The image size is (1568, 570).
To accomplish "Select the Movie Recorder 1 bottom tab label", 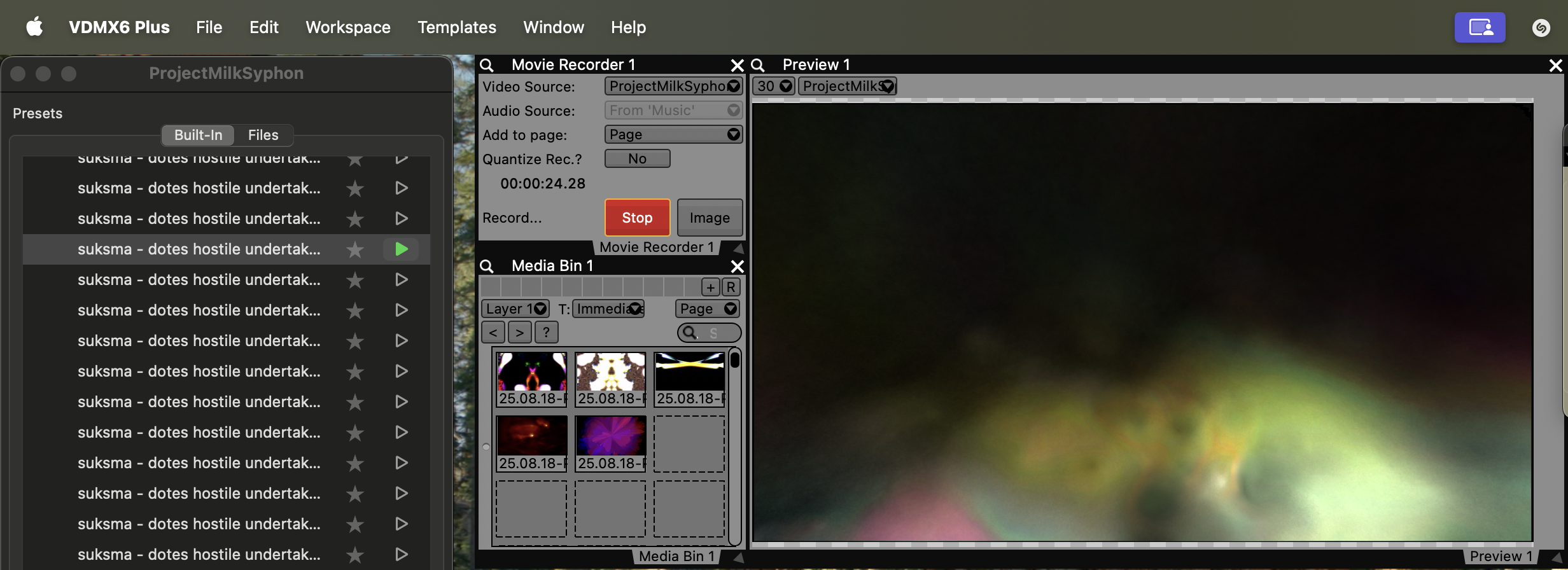I will [657, 247].
